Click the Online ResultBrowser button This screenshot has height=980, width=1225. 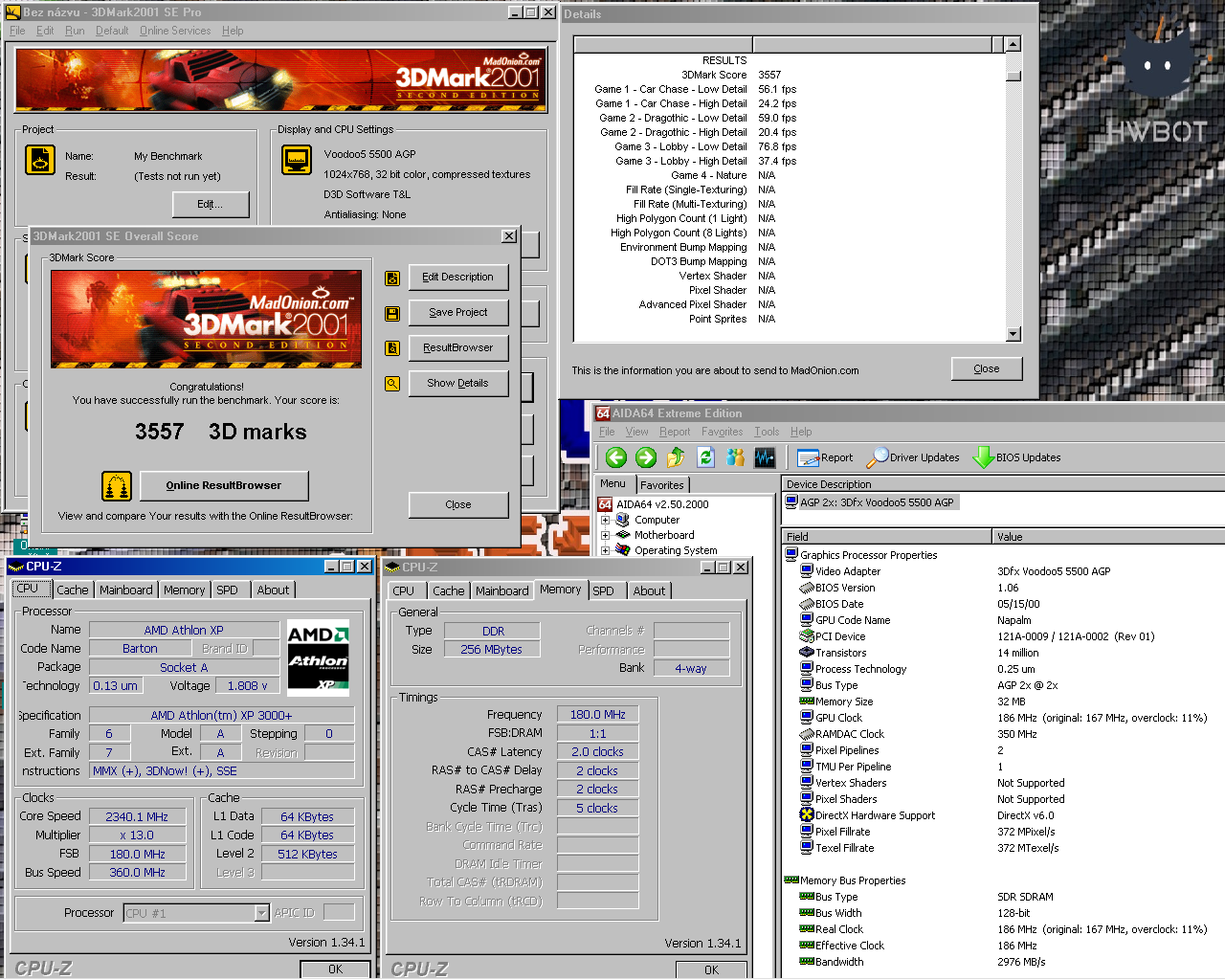coord(224,486)
